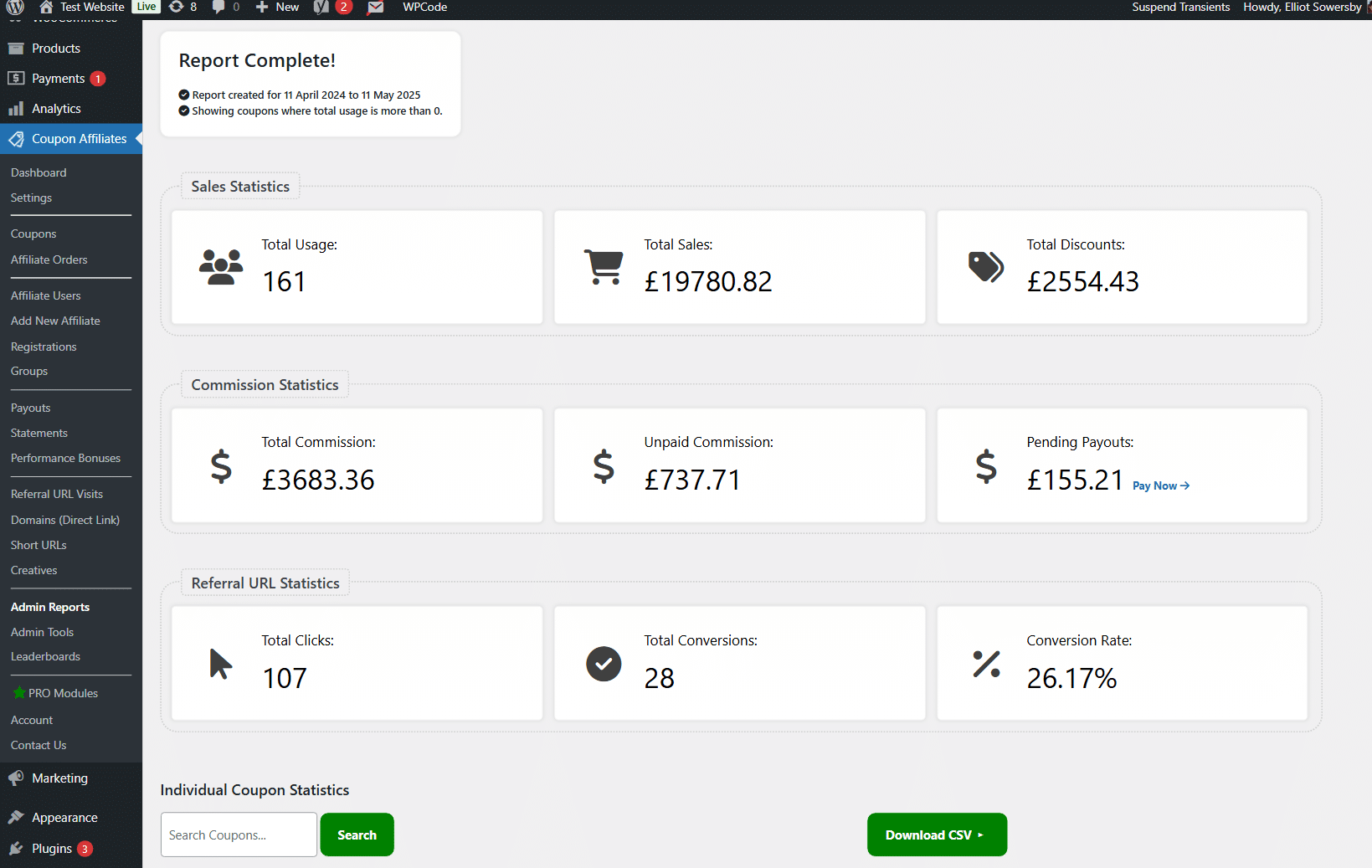Open the Test Website home icon
Viewport: 1372px width, 868px height.
click(46, 7)
